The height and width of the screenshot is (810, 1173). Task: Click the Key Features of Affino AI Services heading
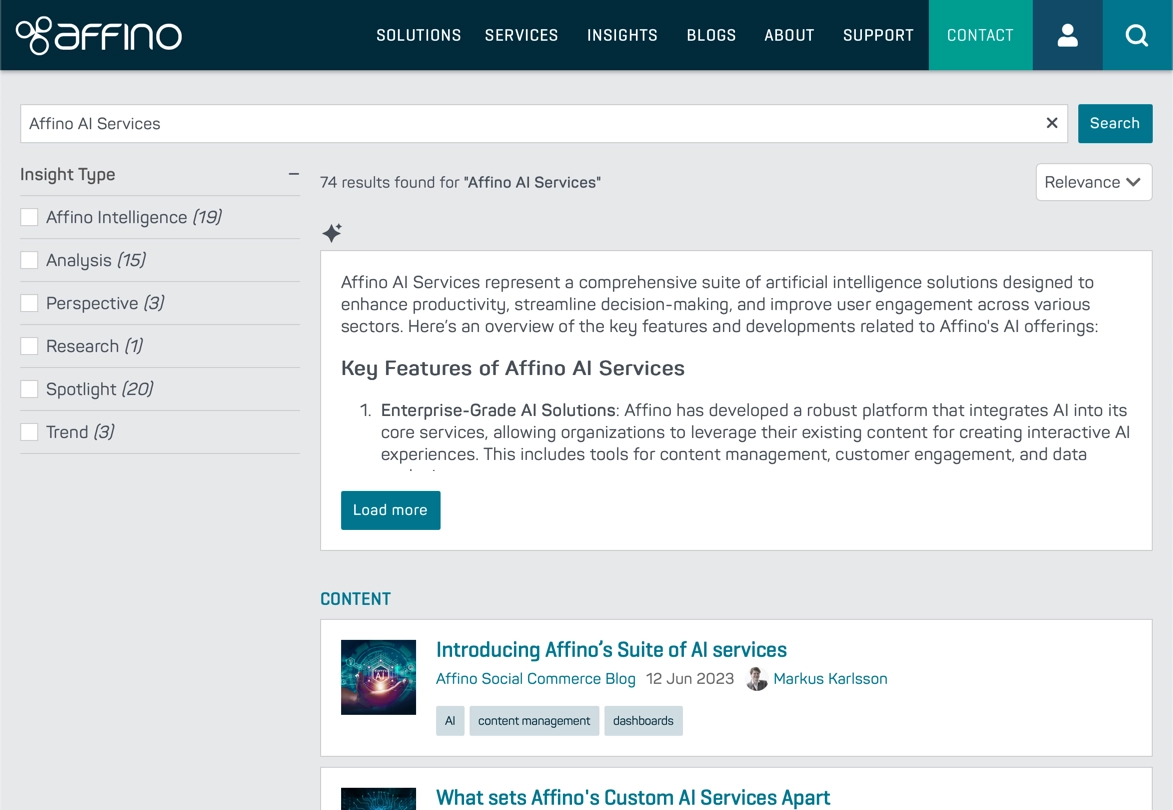click(x=512, y=368)
